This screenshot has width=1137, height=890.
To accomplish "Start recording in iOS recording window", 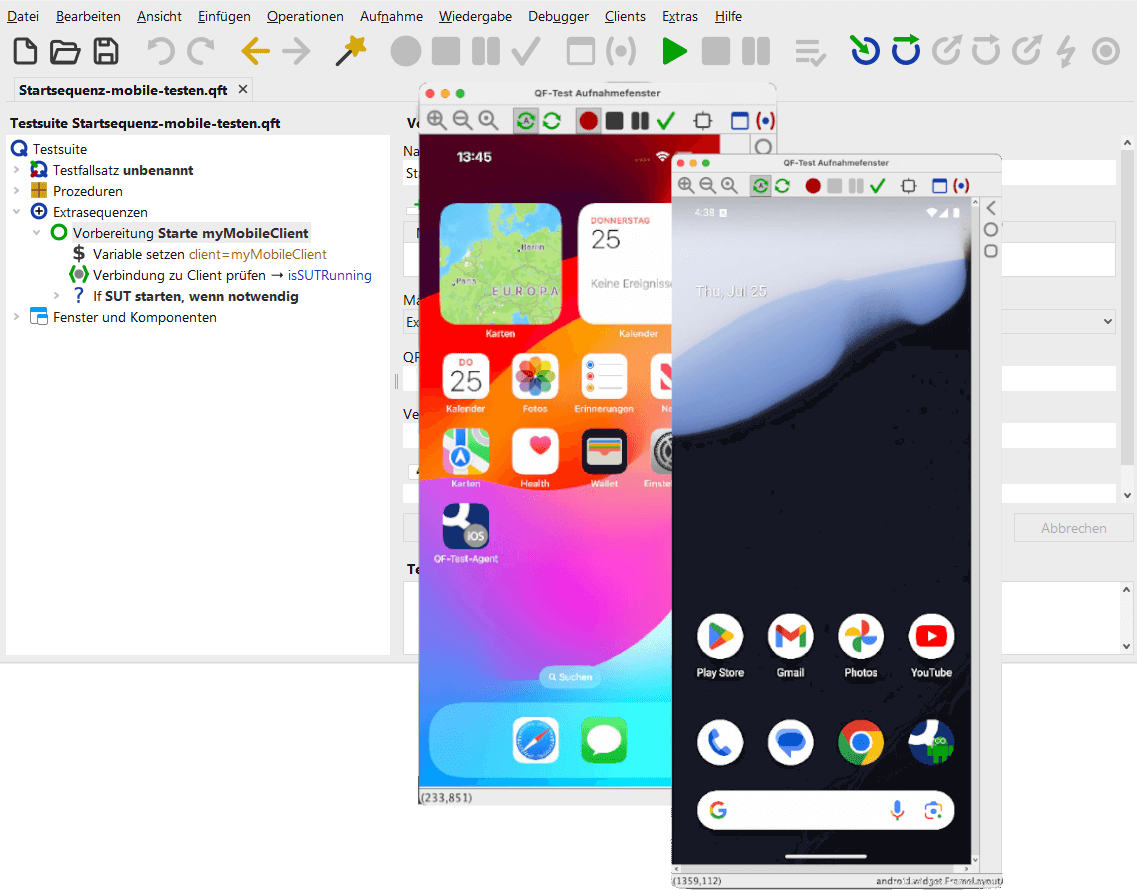I will click(x=588, y=121).
